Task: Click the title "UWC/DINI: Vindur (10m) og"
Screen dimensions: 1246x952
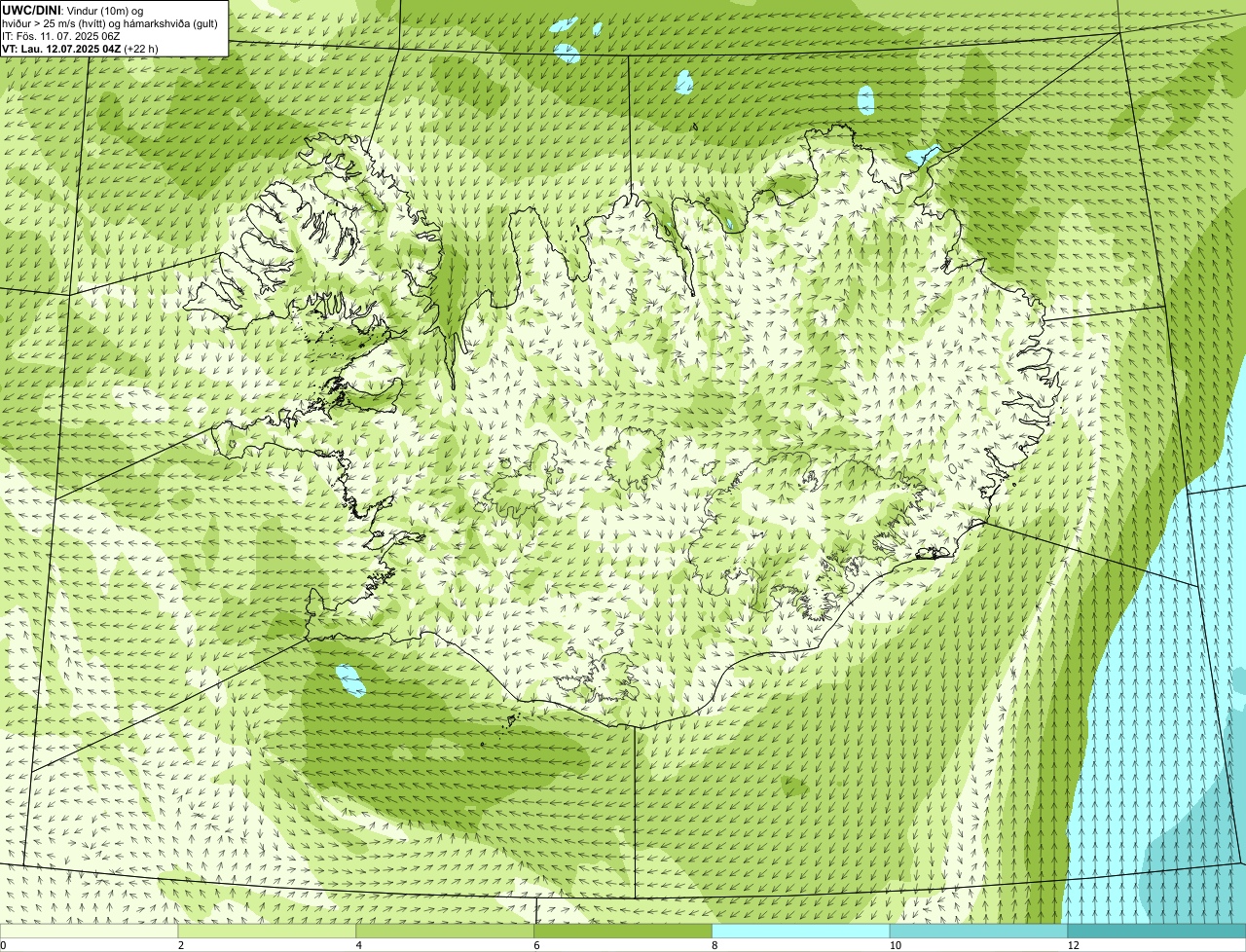Action: coord(72,10)
